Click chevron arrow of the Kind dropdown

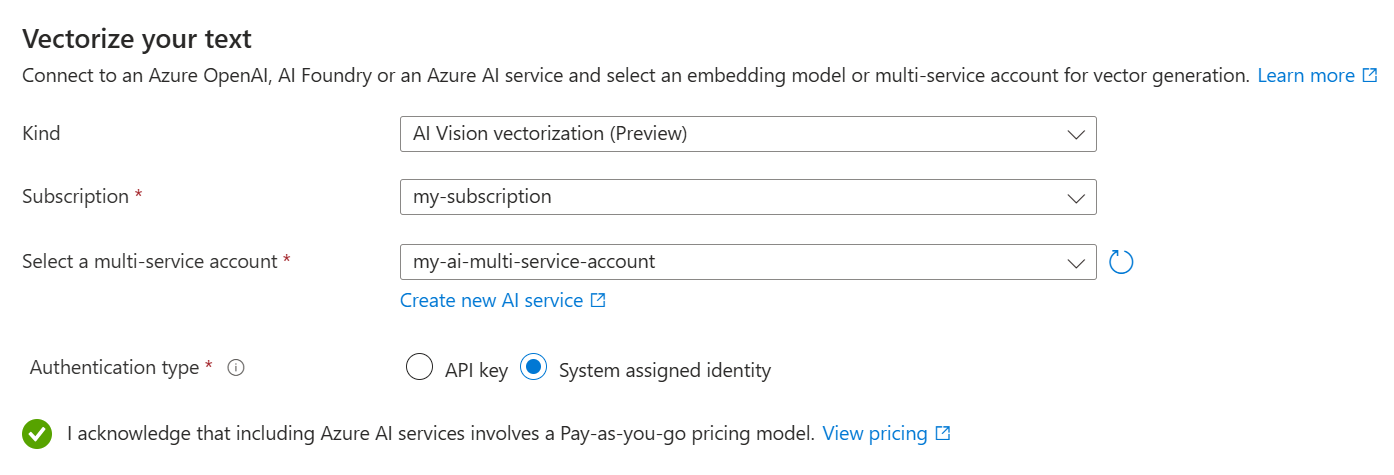[1076, 134]
